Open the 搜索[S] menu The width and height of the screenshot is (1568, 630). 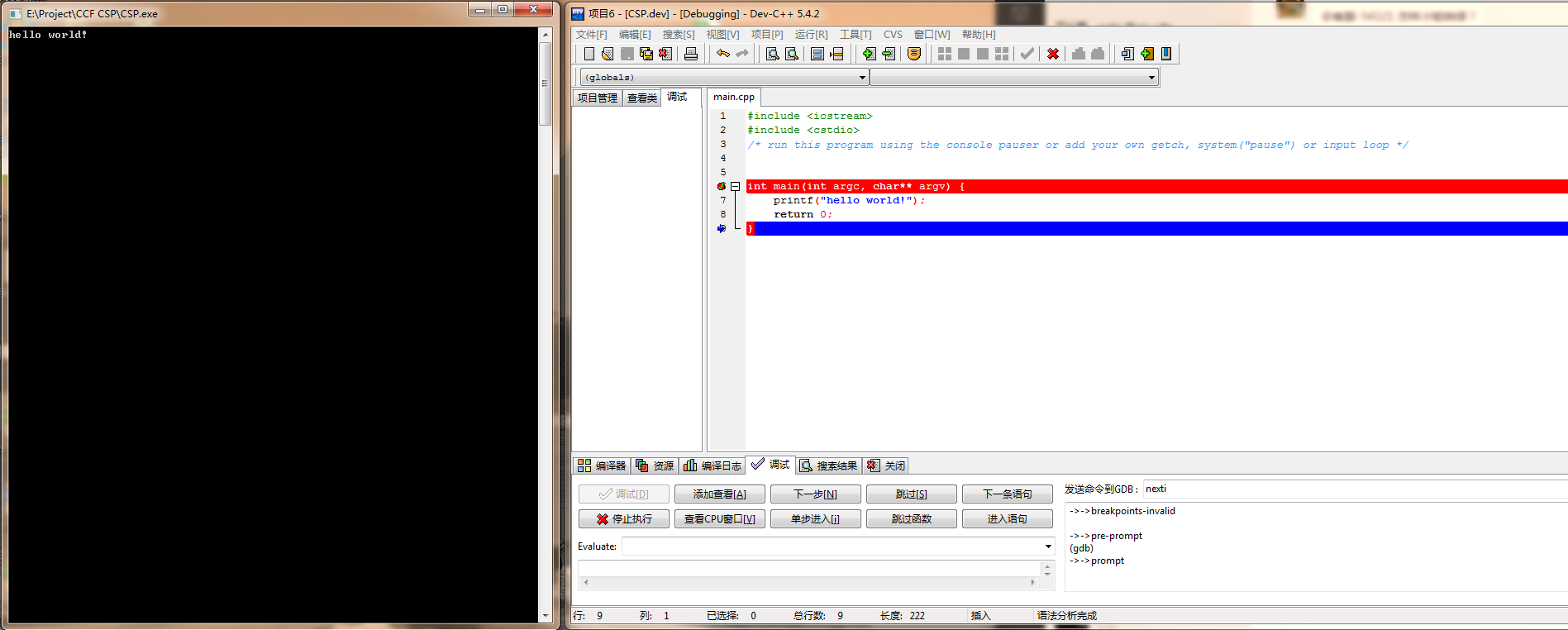[x=679, y=35]
